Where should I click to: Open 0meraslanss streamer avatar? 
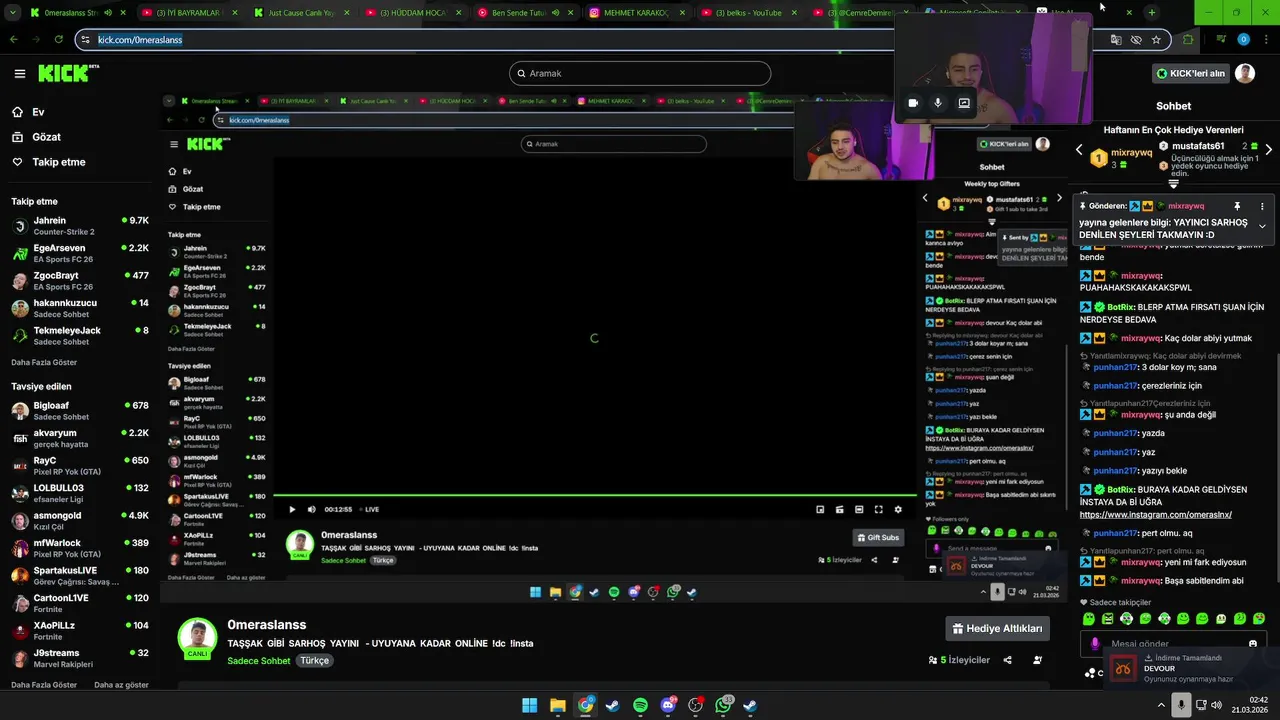[197, 637]
